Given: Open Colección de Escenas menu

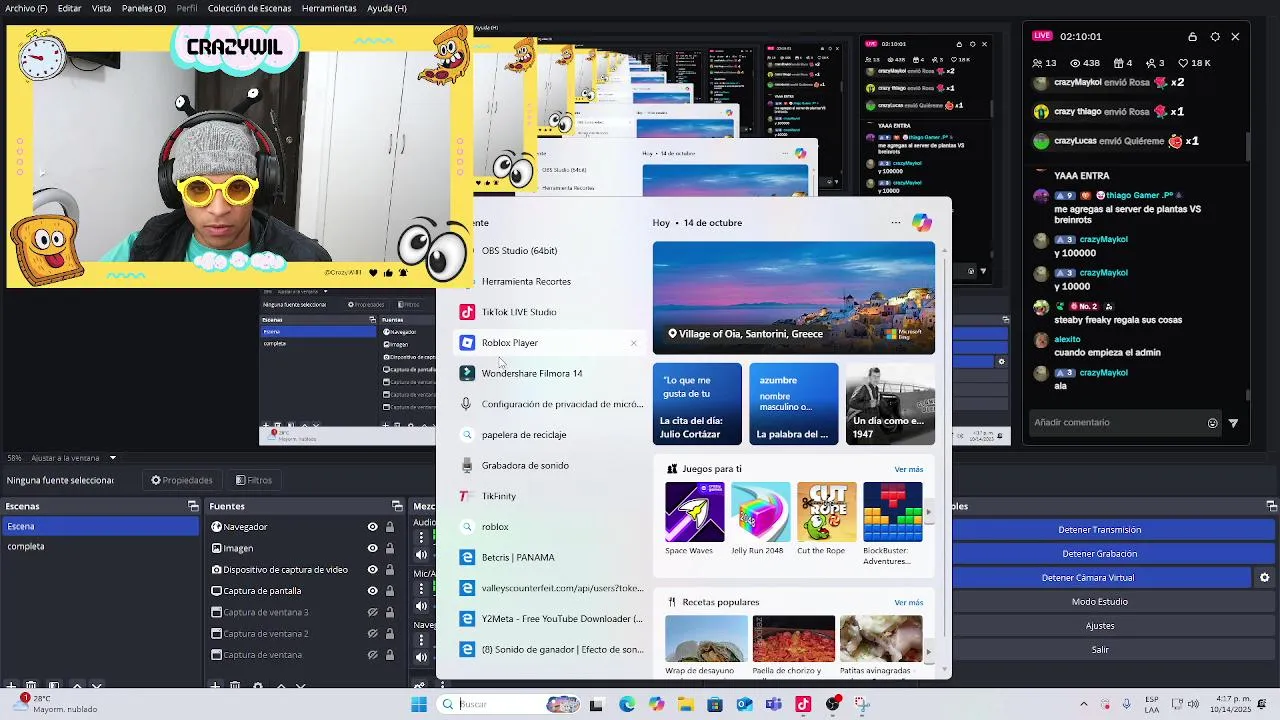Looking at the screenshot, I should pyautogui.click(x=250, y=8).
